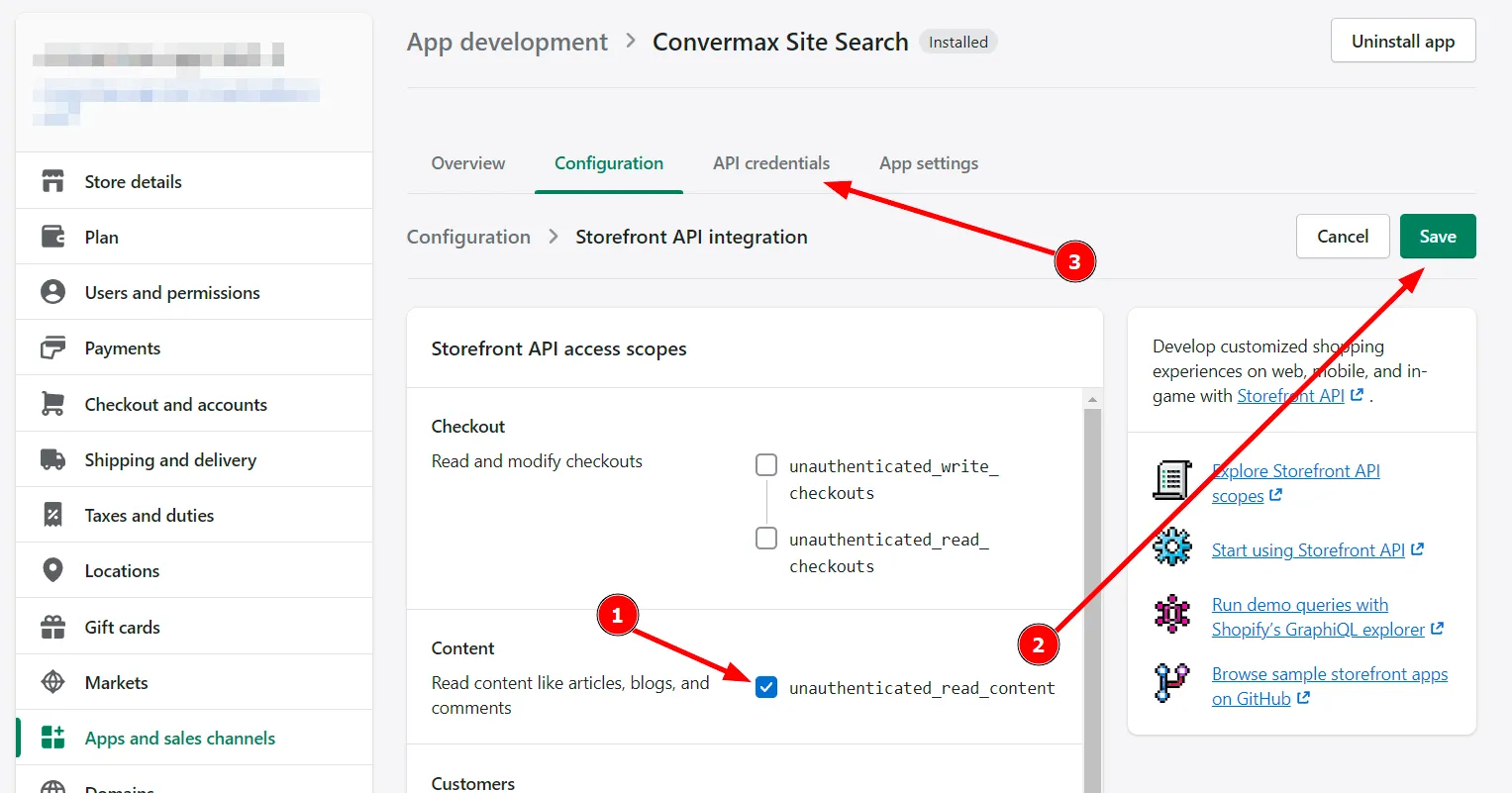
Task: Switch to the API credentials tab
Action: pyautogui.click(x=771, y=163)
